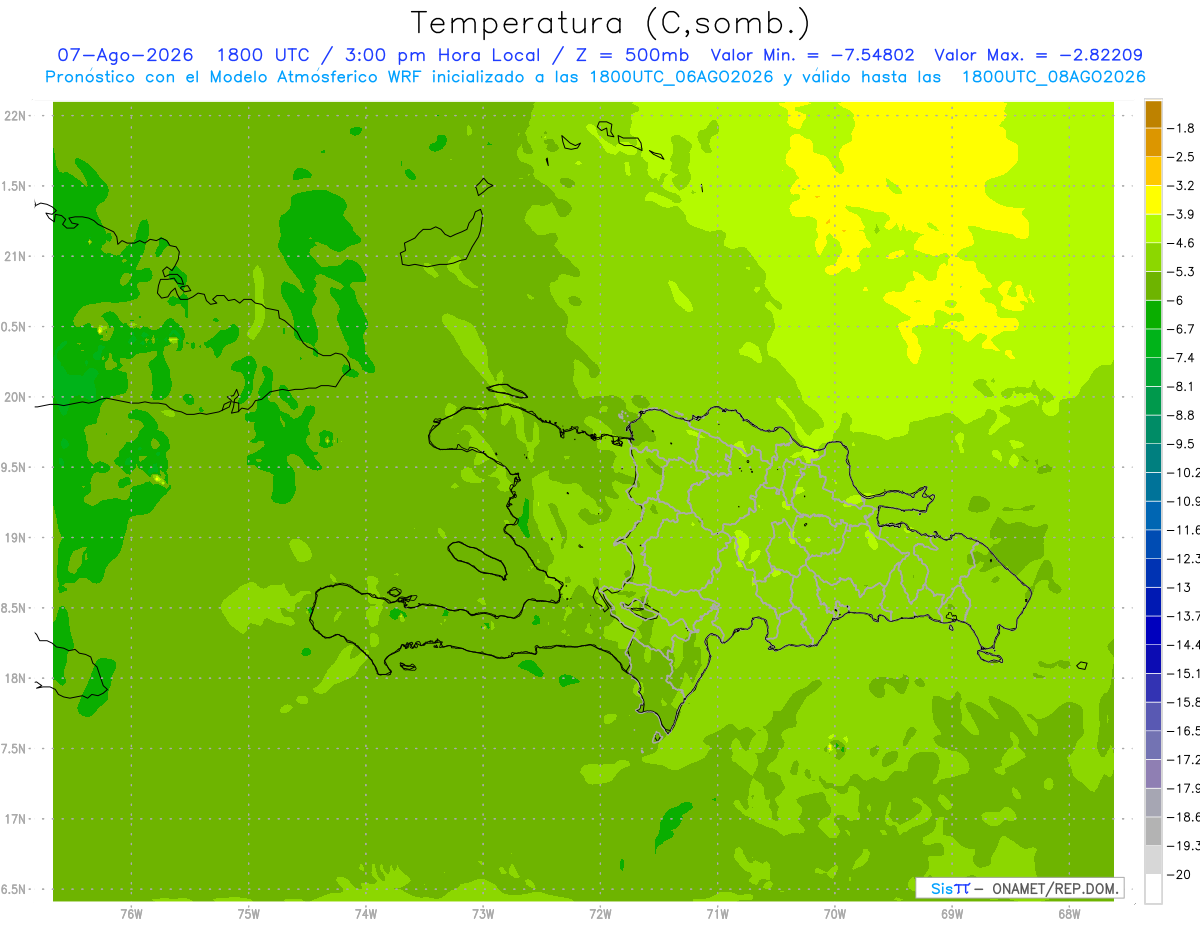The height and width of the screenshot is (927, 1200).
Task: Click the '-7.4' legend value
Action: 1182,358
